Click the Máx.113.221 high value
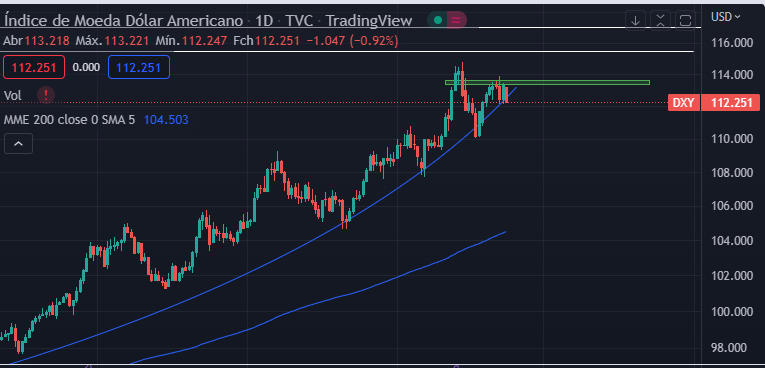 coord(112,41)
